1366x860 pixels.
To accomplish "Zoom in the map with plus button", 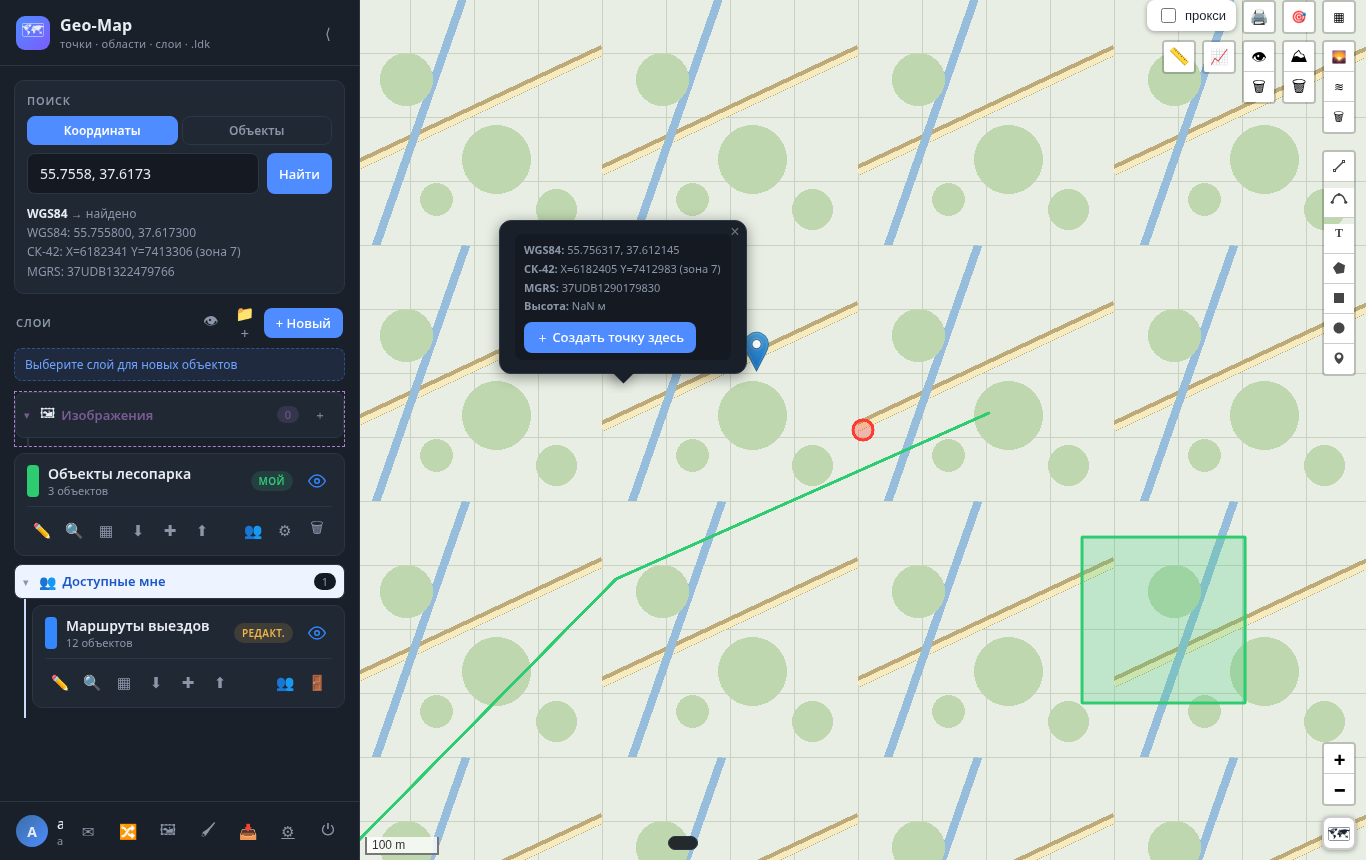I will click(1339, 760).
